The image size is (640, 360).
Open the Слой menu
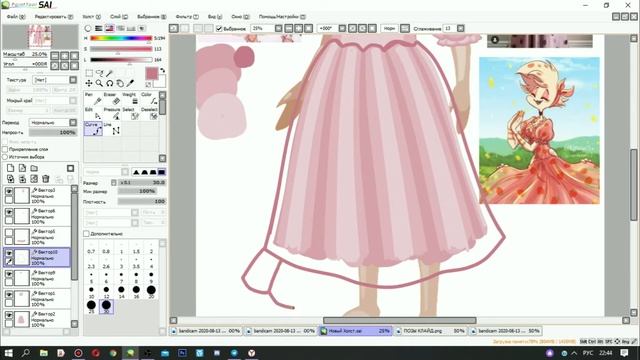pos(119,17)
